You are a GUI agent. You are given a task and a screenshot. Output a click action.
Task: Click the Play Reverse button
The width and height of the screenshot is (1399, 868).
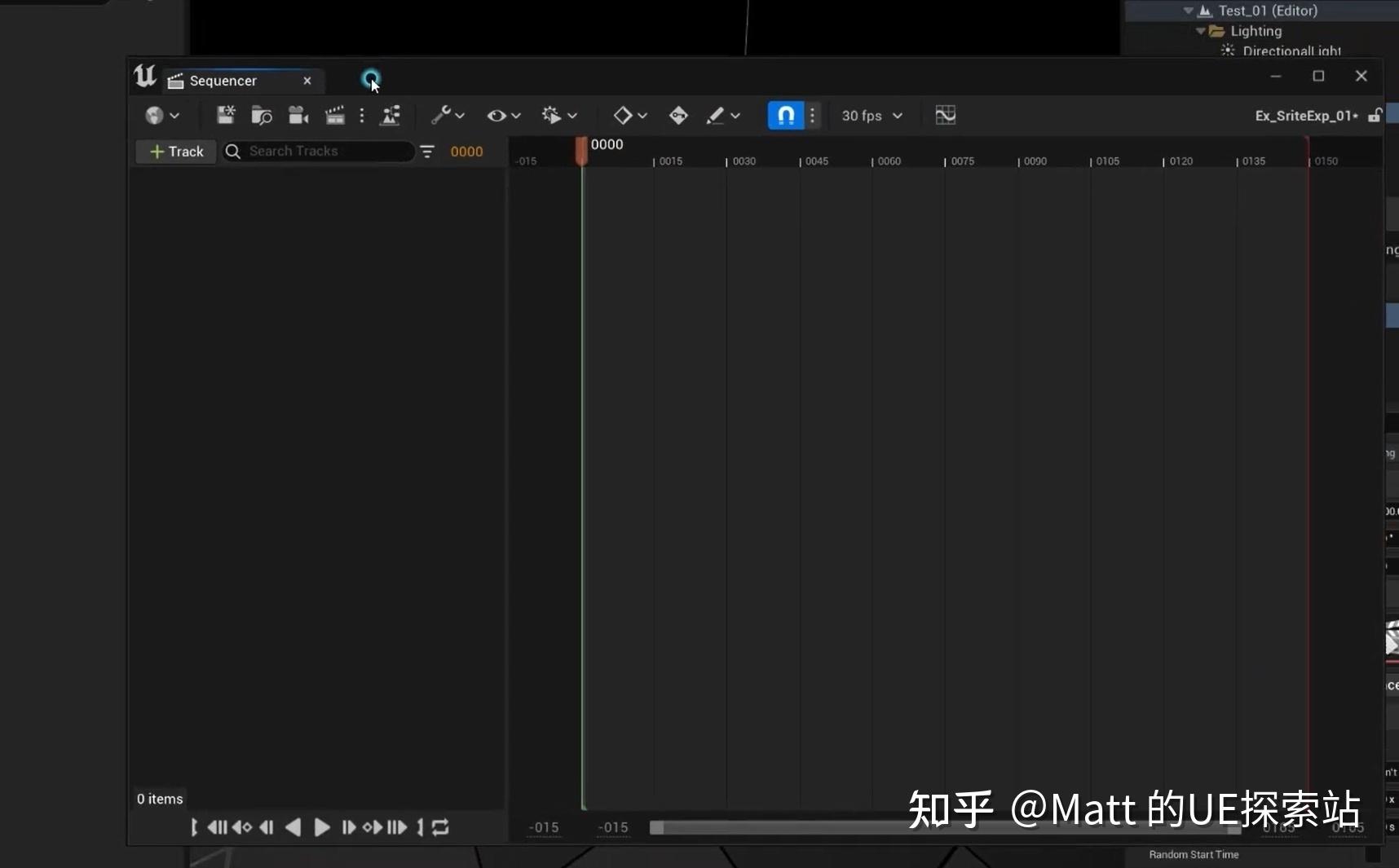pyautogui.click(x=293, y=827)
